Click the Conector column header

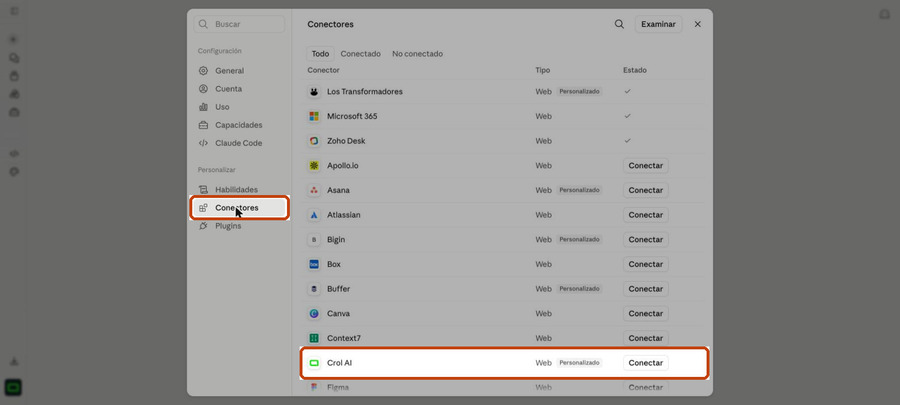[x=324, y=71]
